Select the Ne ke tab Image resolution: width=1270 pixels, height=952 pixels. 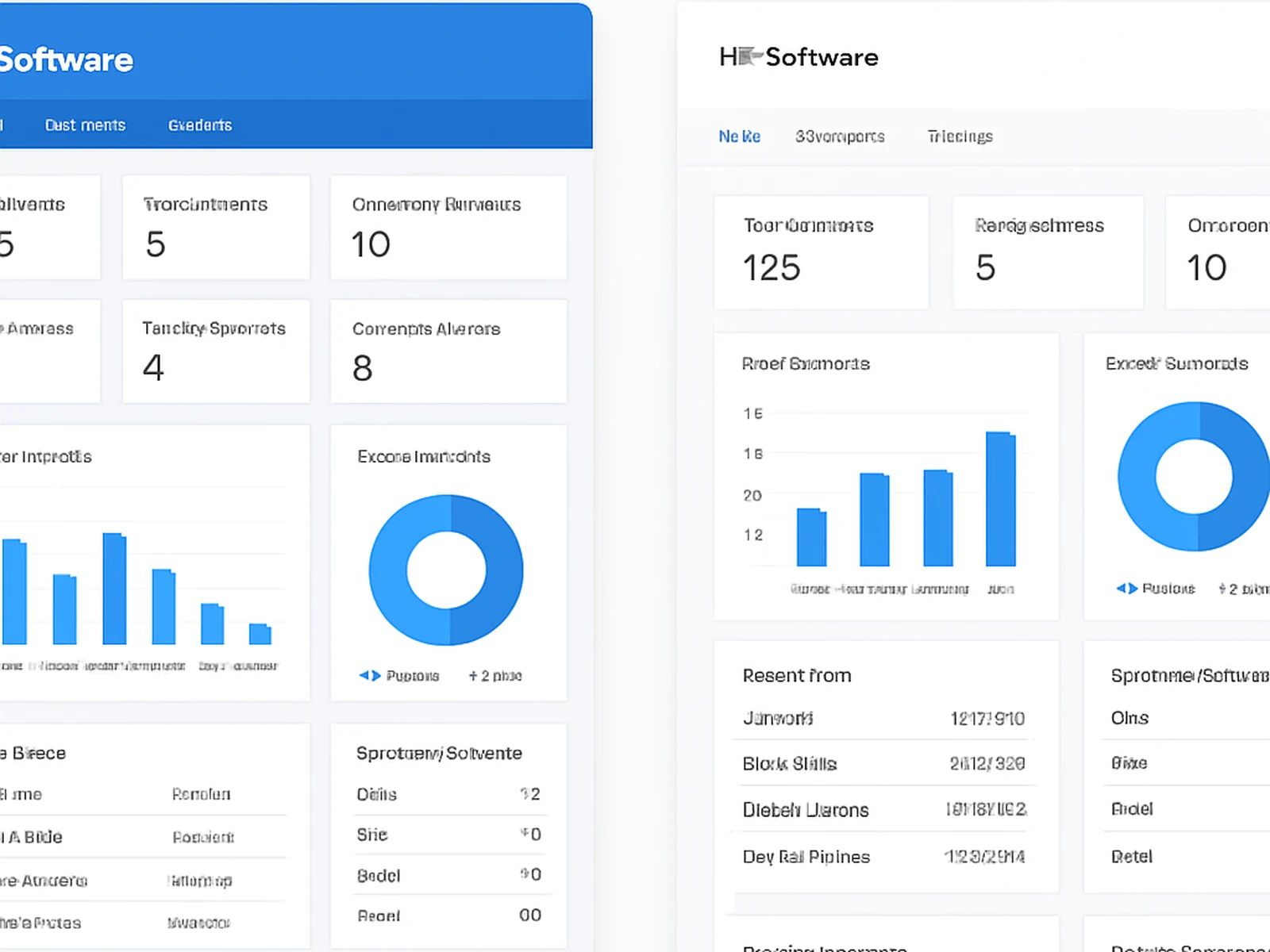pyautogui.click(x=739, y=136)
